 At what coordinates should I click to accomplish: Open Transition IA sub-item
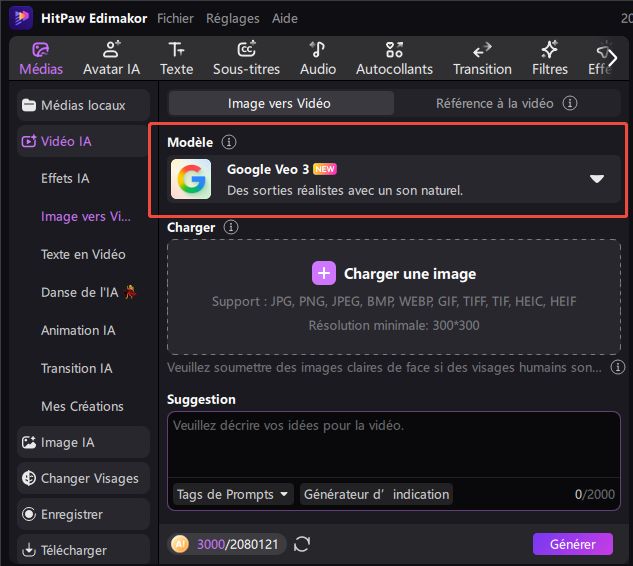click(77, 368)
